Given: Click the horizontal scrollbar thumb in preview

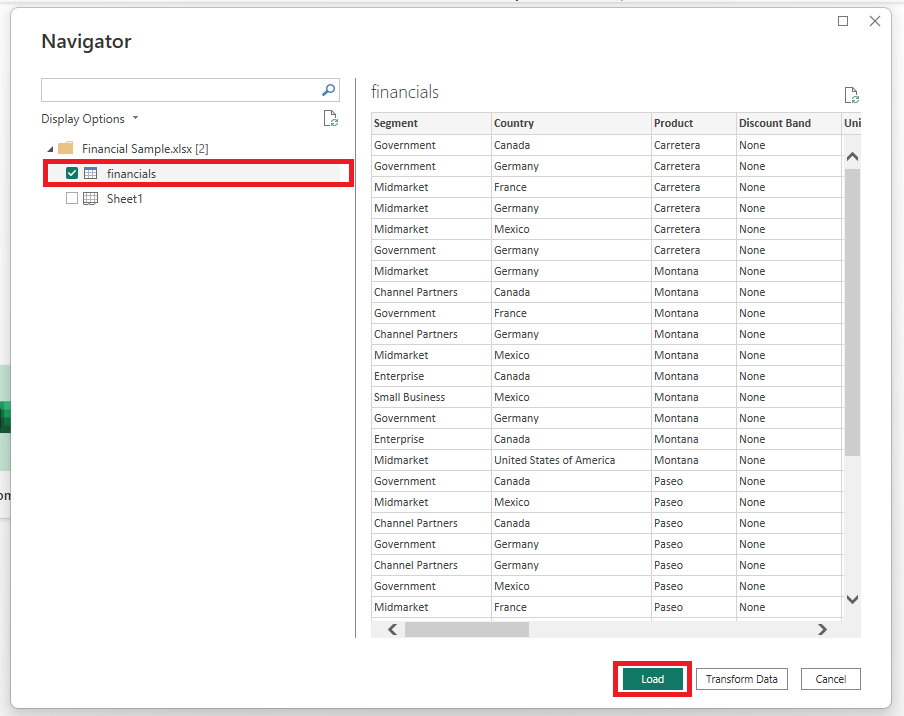Looking at the screenshot, I should pos(467,630).
